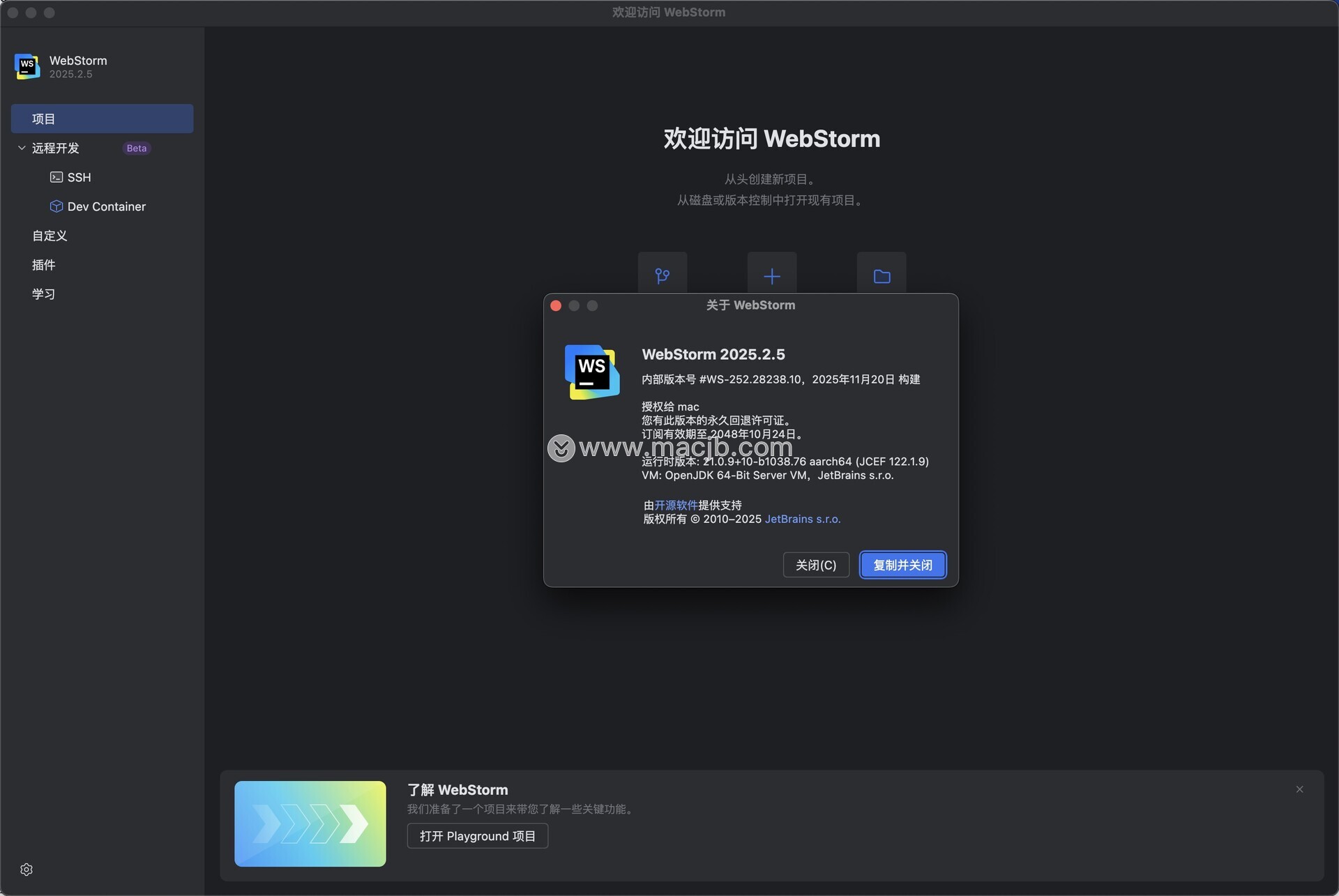Open the 自定义 sidebar tab

[50, 236]
